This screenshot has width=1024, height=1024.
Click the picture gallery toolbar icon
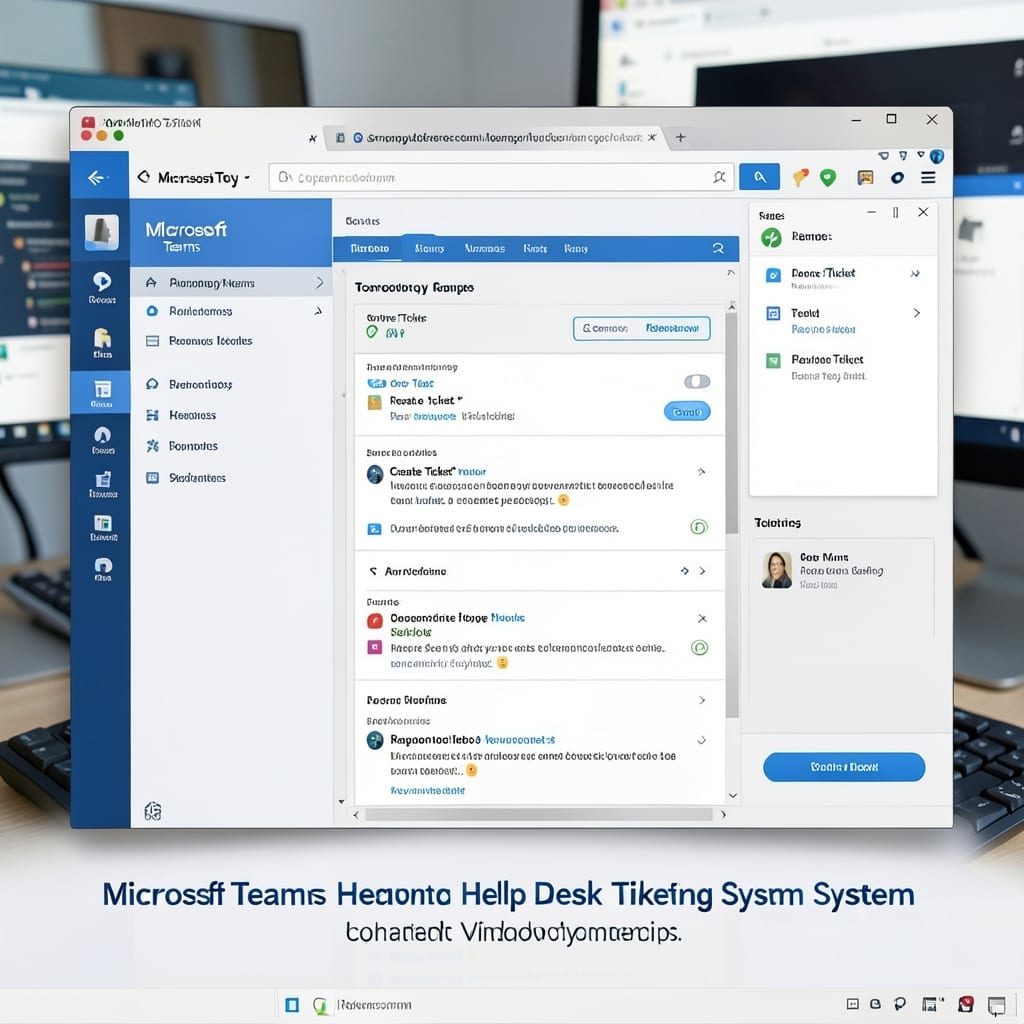865,177
